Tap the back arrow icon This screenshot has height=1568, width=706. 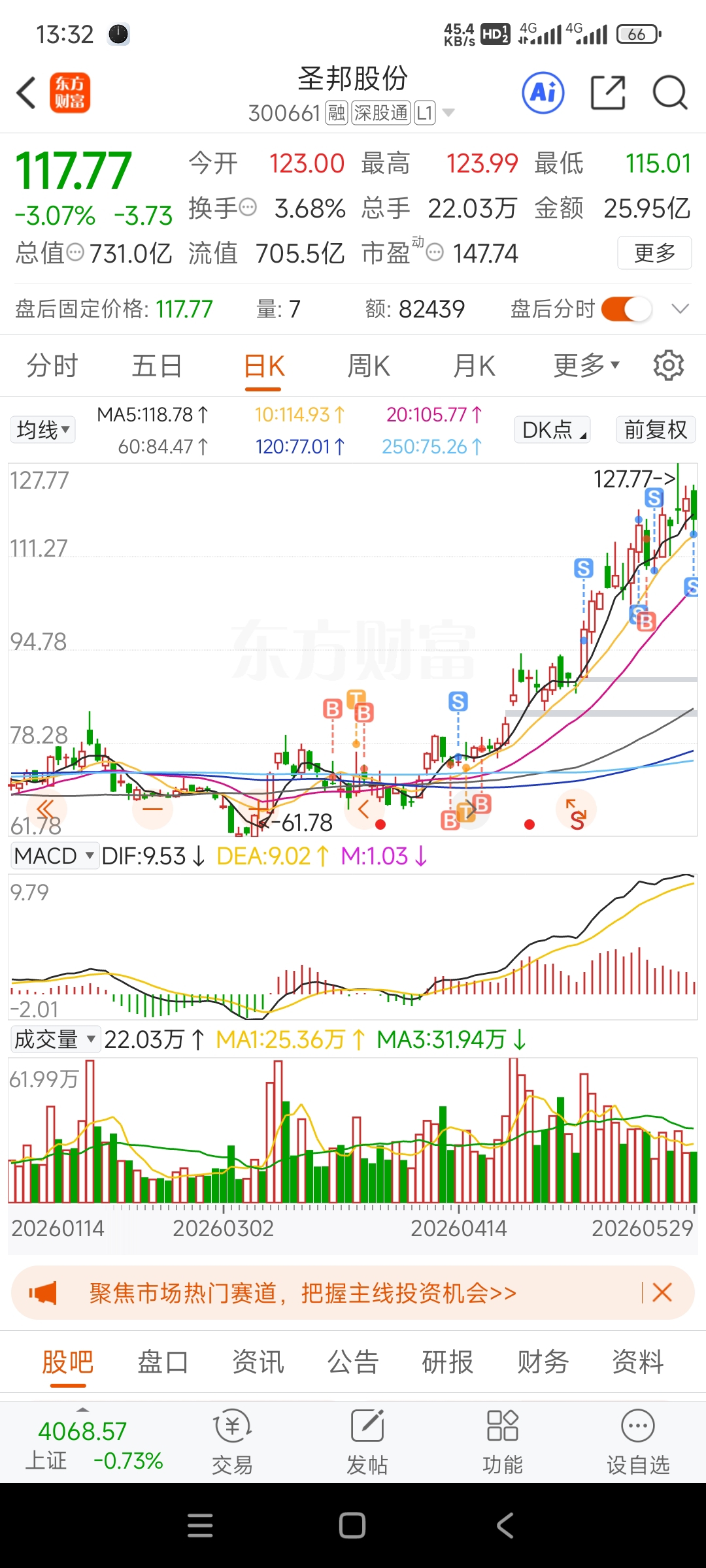26,92
